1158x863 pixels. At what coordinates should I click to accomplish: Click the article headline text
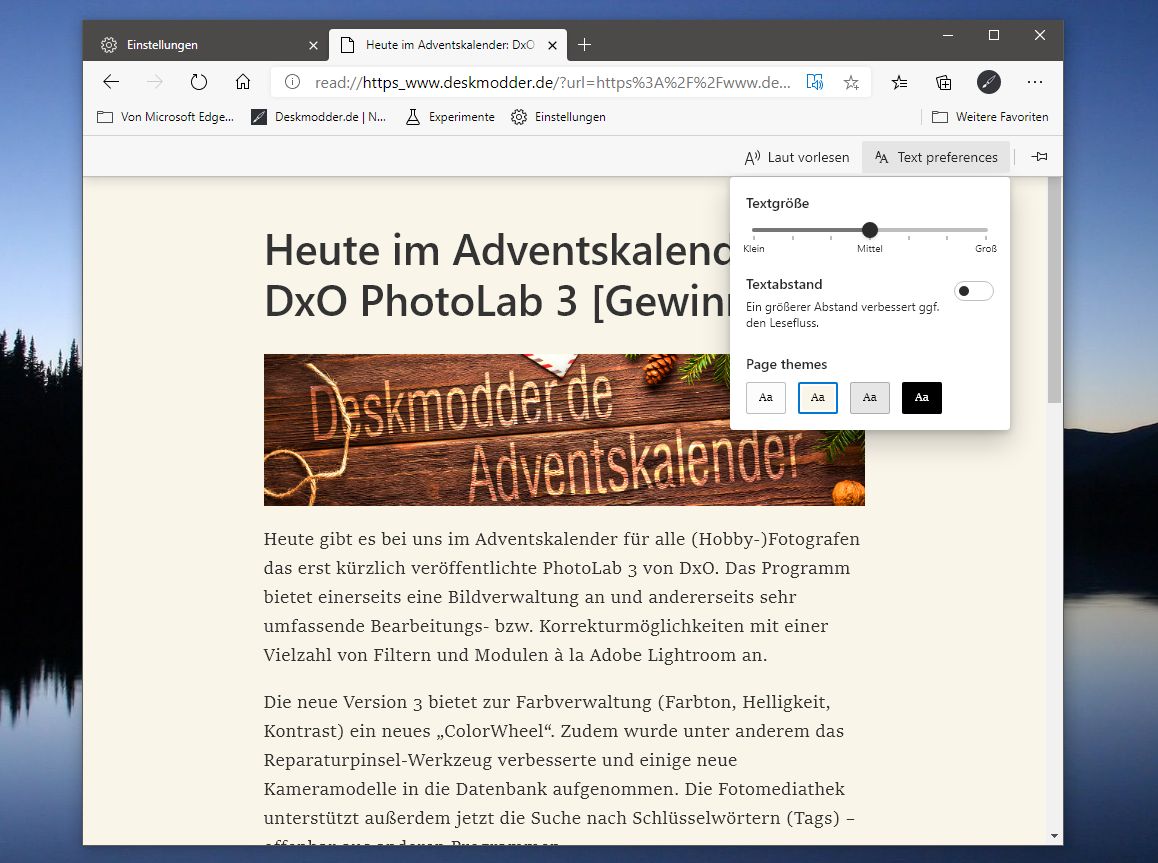(497, 275)
